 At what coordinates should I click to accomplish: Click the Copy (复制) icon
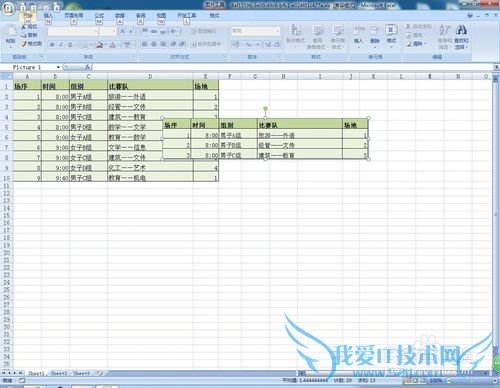pyautogui.click(x=24, y=35)
